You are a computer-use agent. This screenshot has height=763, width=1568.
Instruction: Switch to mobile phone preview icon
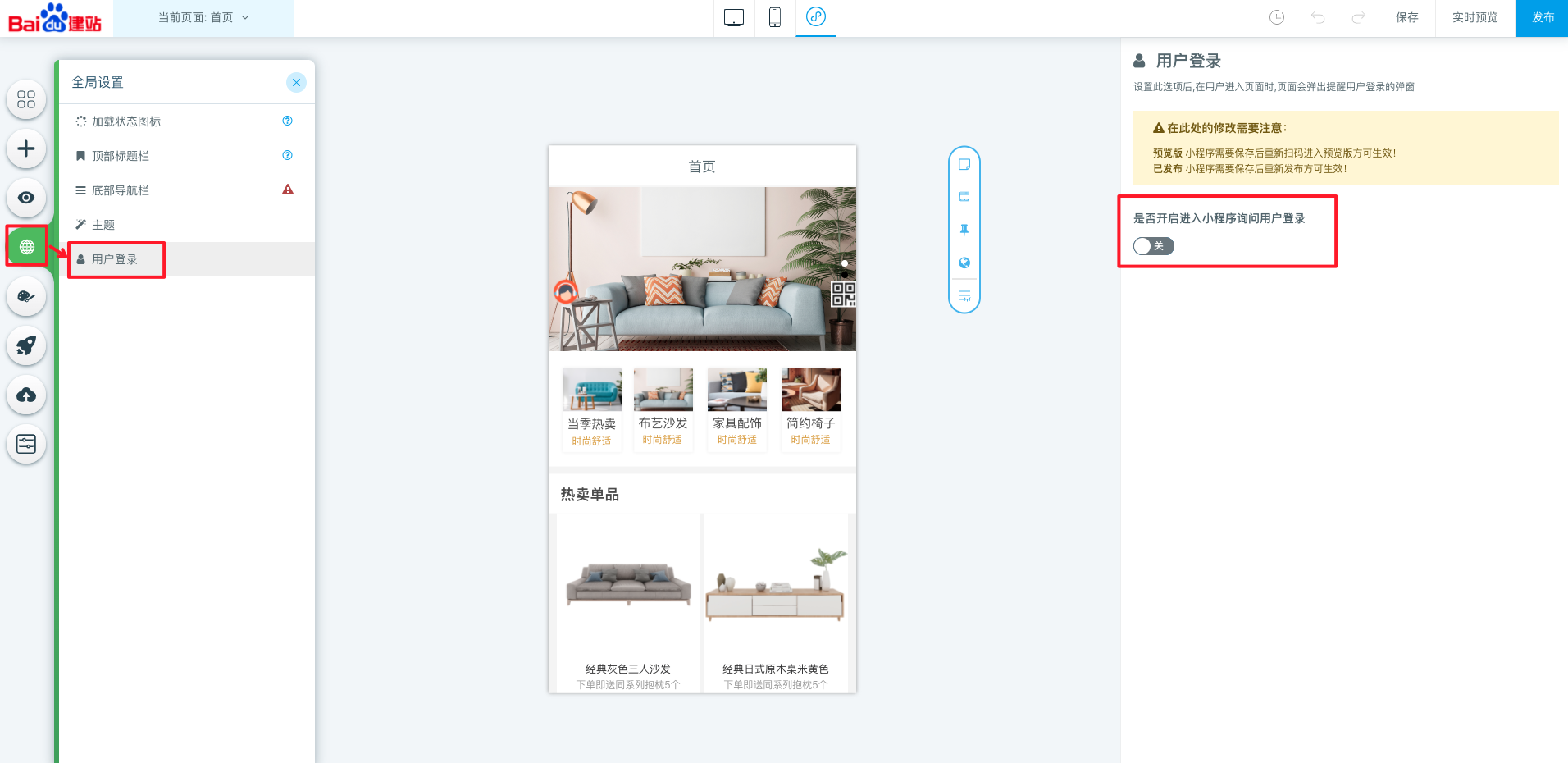[x=774, y=17]
